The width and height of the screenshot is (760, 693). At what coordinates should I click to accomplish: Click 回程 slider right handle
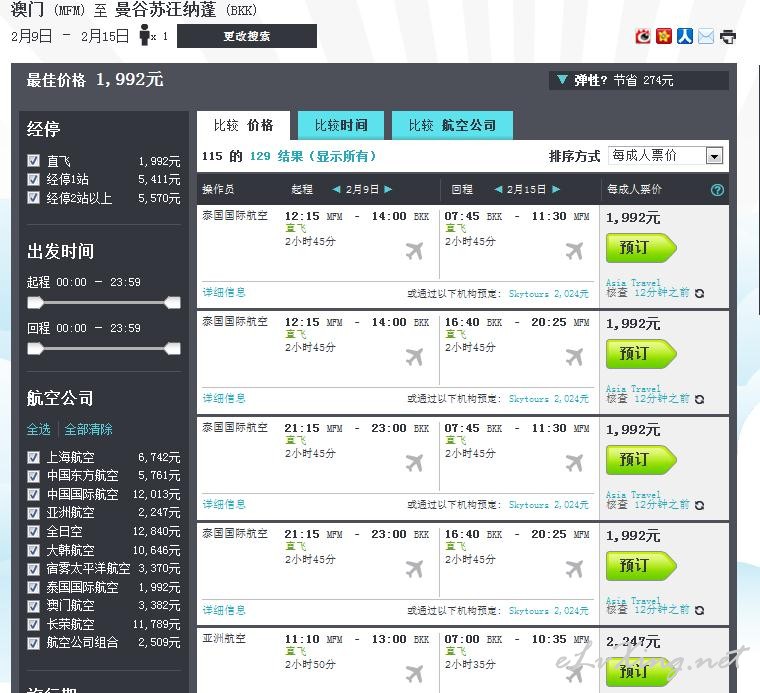[173, 349]
